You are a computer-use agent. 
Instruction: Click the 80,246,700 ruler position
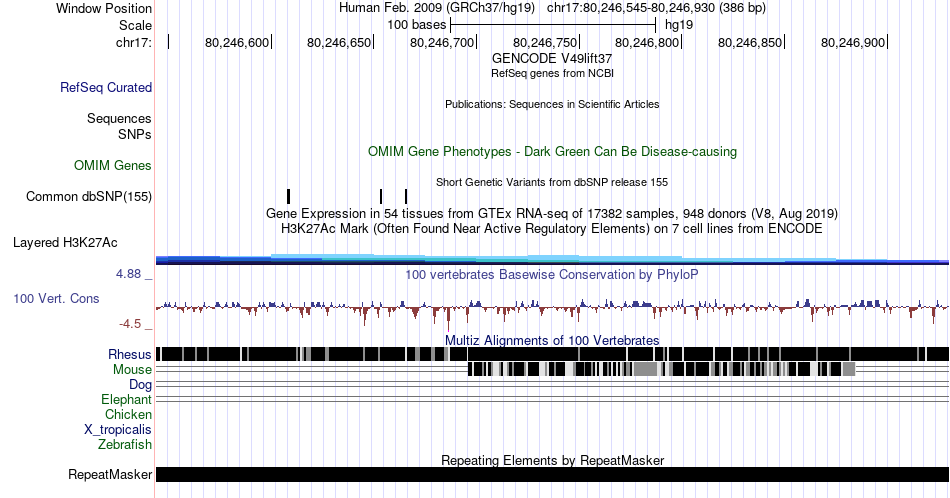coord(442,42)
